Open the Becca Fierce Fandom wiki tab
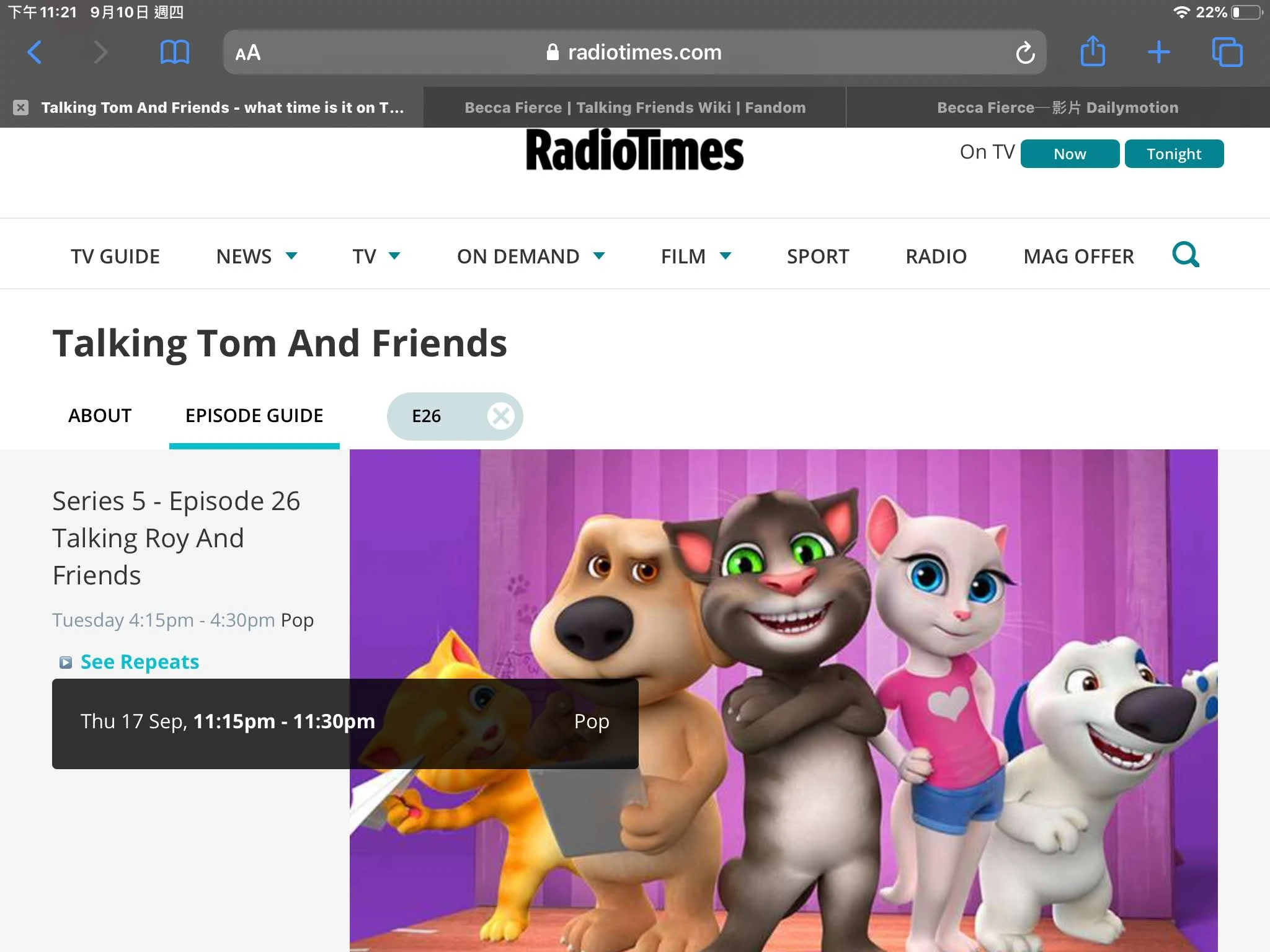 pyautogui.click(x=634, y=107)
